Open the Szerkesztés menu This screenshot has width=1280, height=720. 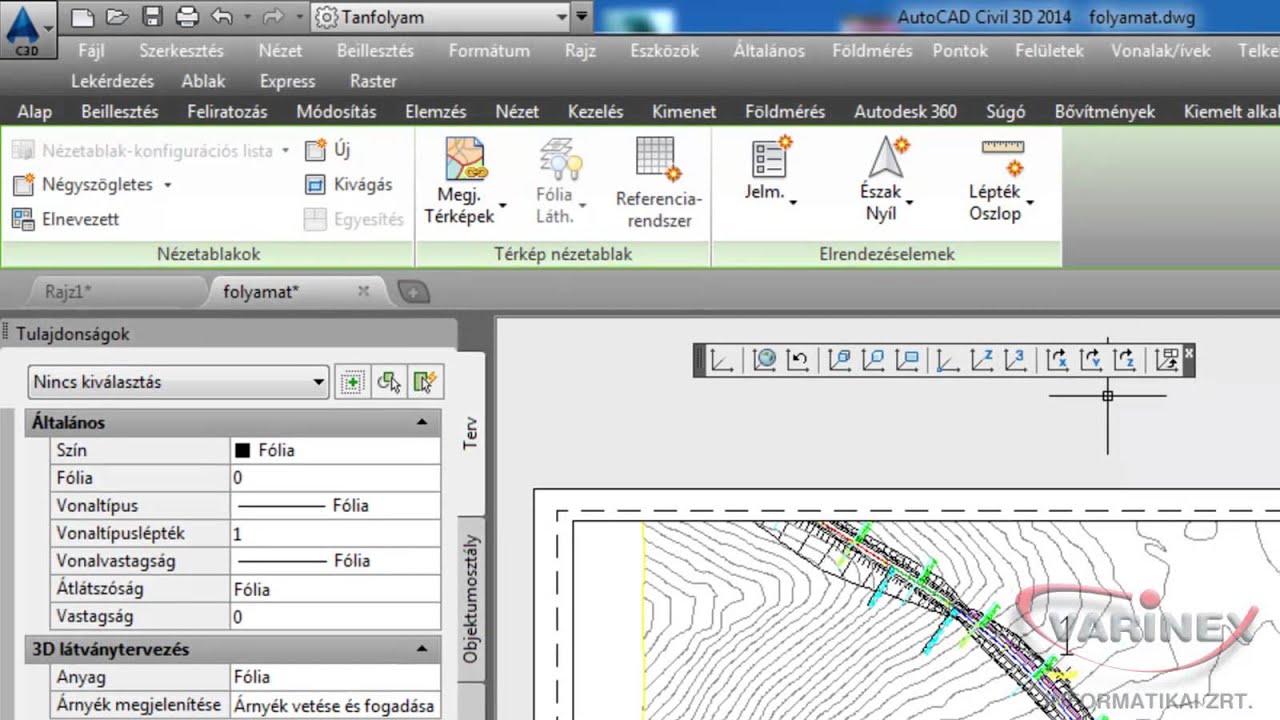click(x=181, y=50)
